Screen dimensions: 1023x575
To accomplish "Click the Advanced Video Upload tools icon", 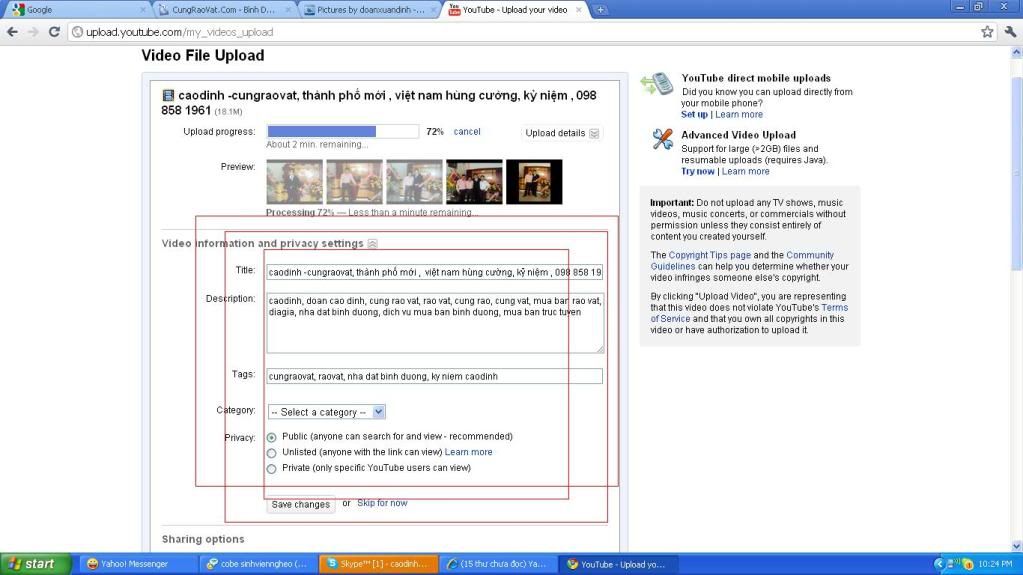I will pos(662,138).
